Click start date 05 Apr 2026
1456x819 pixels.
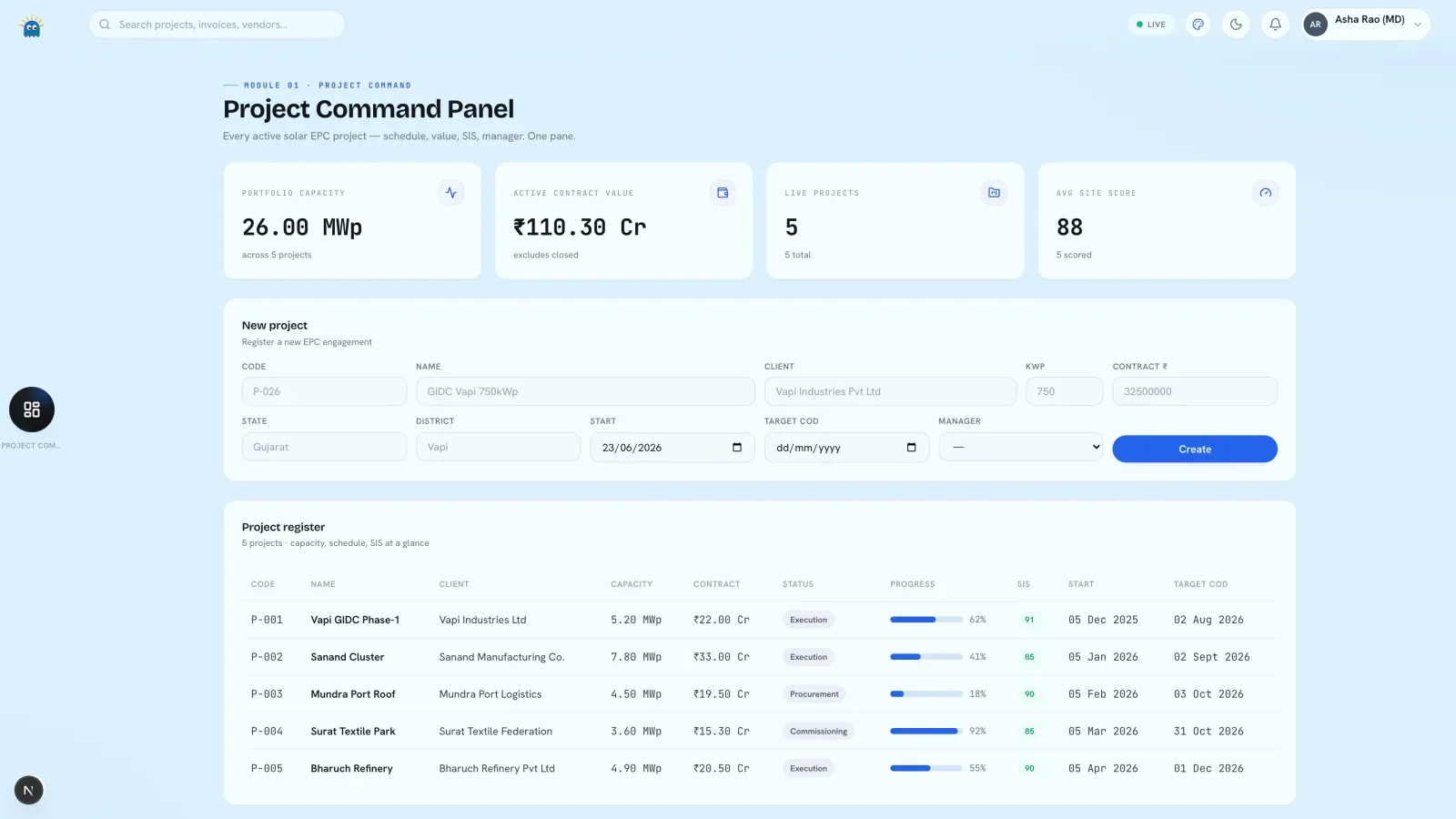pyautogui.click(x=1103, y=769)
